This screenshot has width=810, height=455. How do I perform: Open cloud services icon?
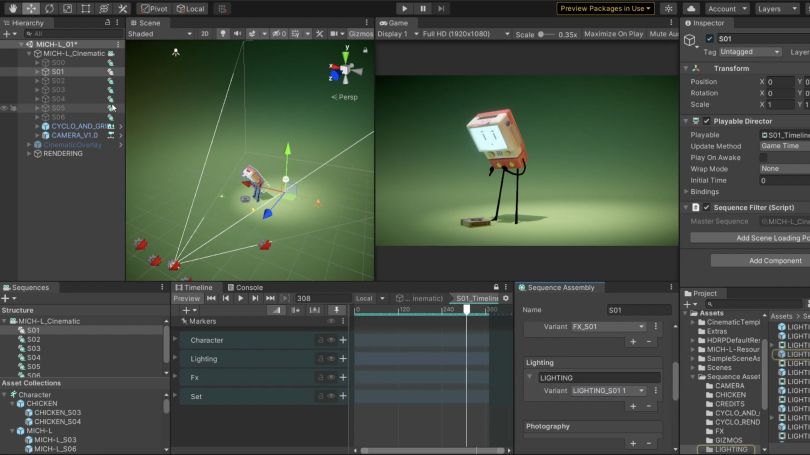tap(691, 8)
